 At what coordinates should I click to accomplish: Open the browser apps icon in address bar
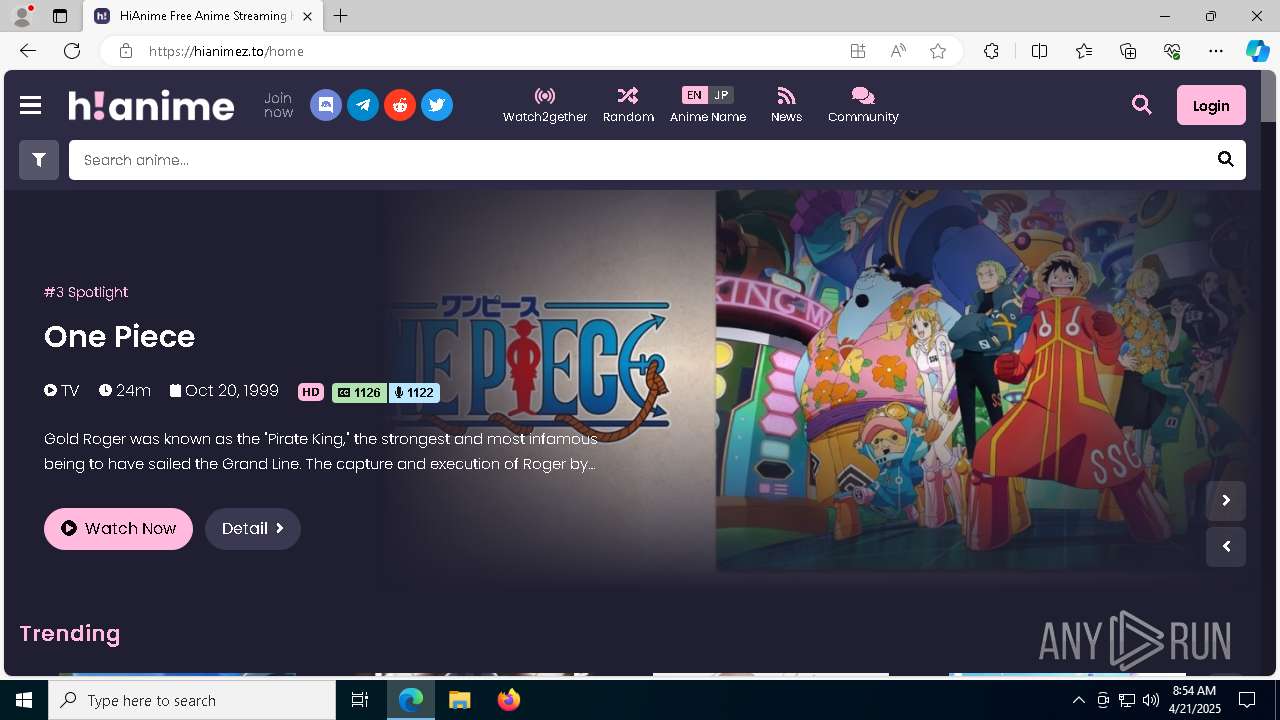tap(857, 51)
